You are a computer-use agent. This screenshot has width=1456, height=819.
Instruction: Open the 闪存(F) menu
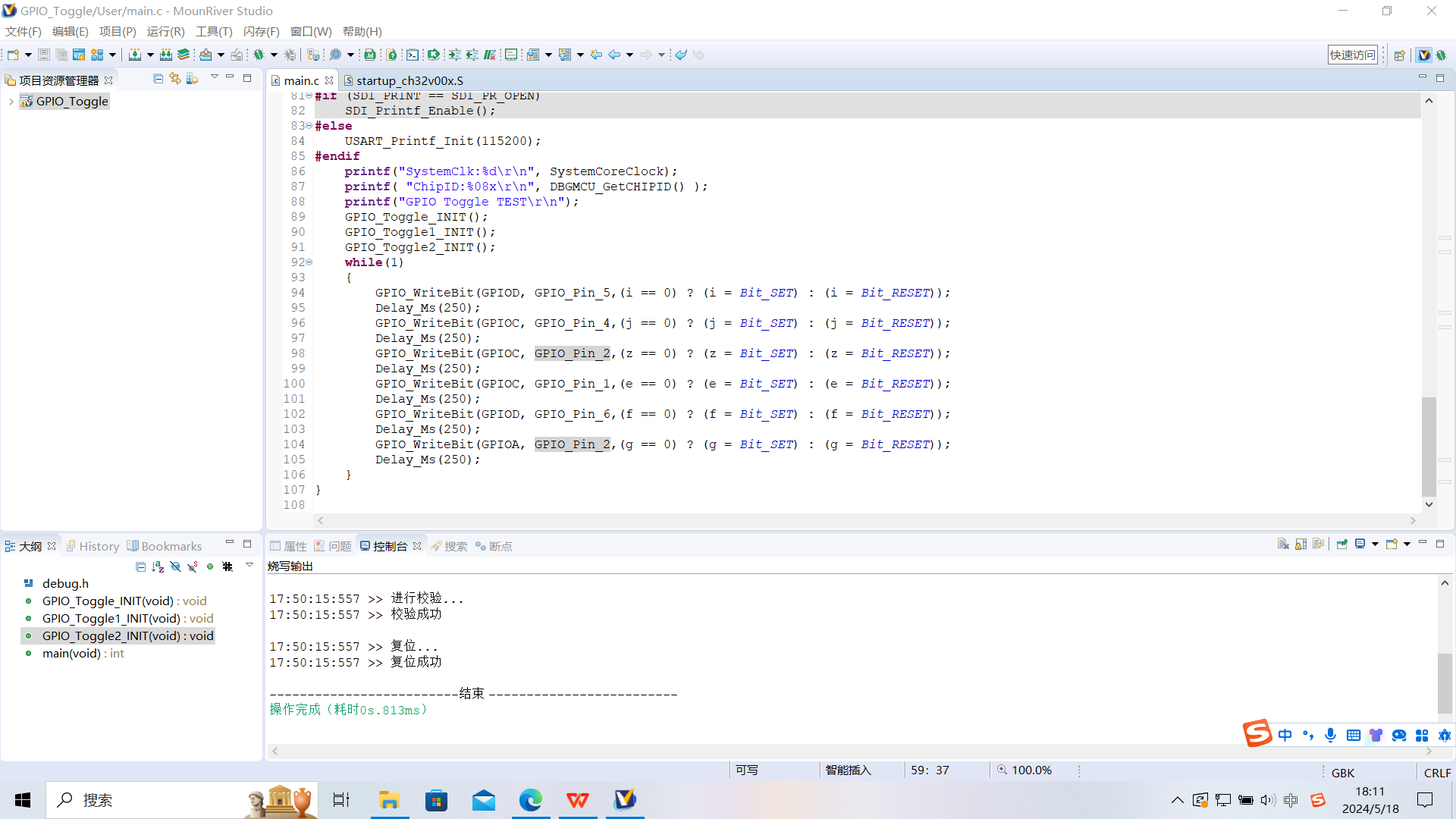(x=262, y=31)
